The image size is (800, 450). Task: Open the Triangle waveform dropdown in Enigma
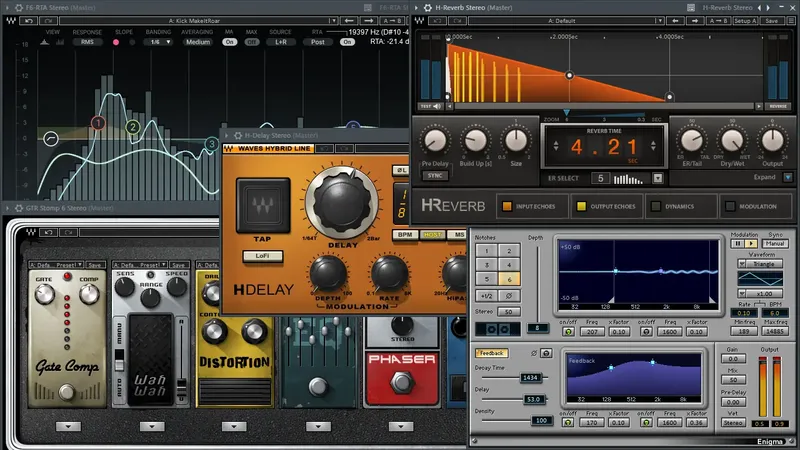(x=760, y=264)
